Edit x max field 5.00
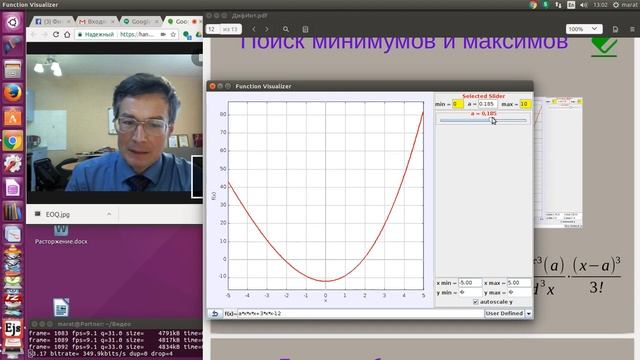This screenshot has height=360, width=640. (519, 282)
